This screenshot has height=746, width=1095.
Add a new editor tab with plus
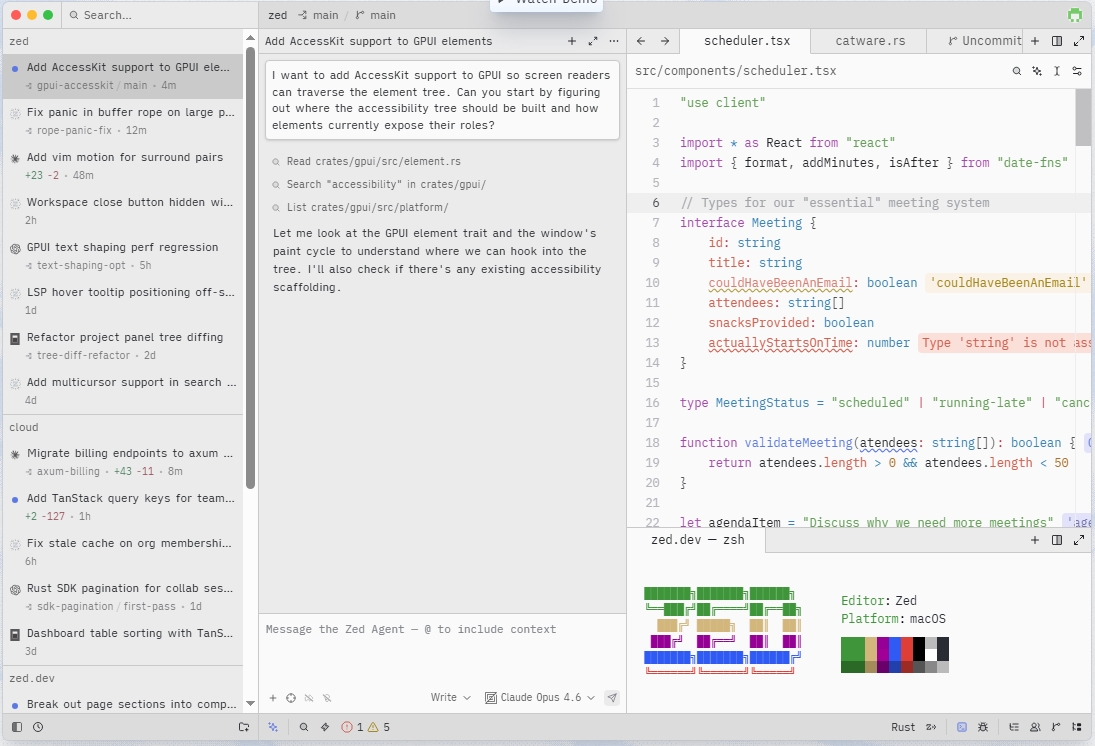point(1035,41)
